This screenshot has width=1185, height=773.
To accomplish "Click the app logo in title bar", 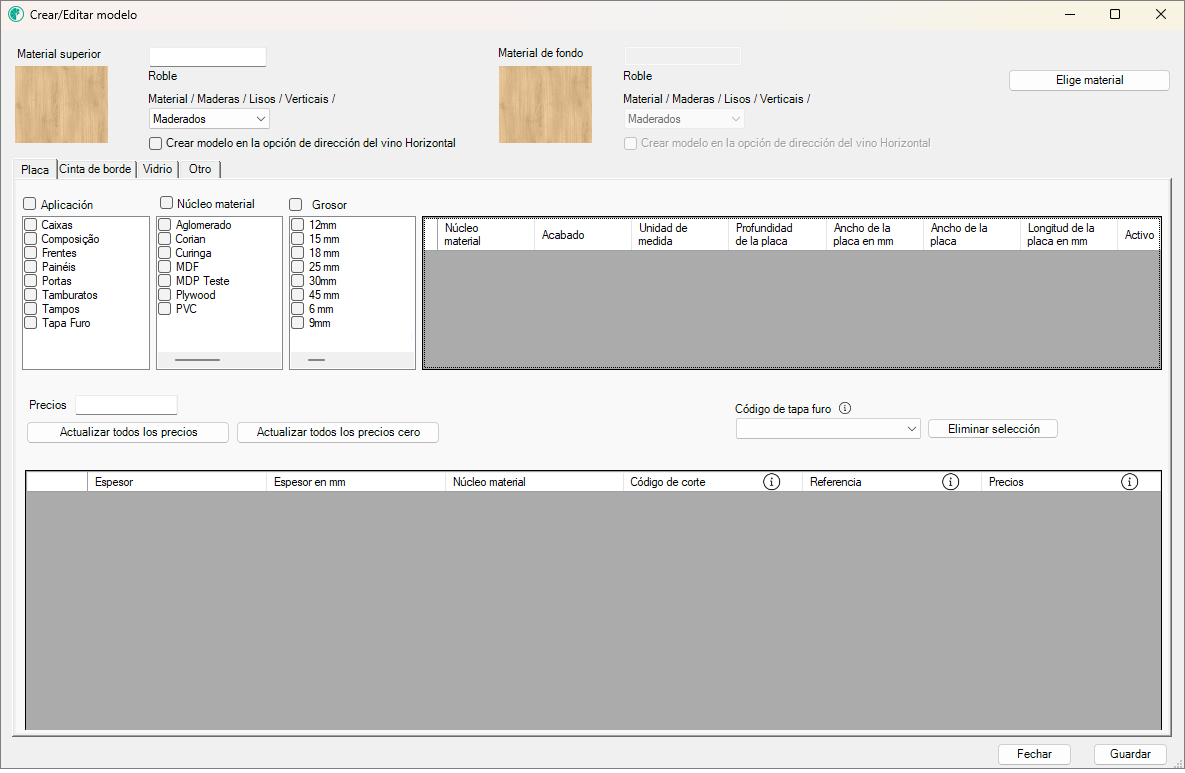I will coord(16,15).
